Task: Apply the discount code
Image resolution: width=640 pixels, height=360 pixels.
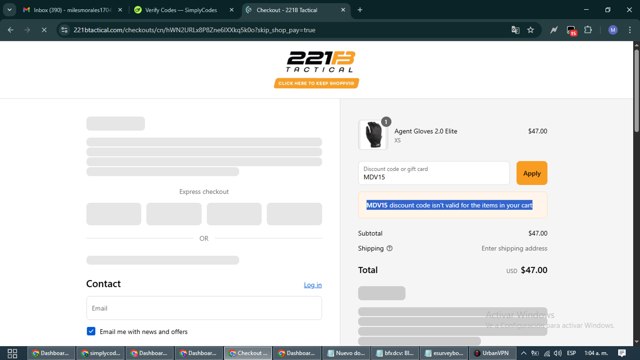Action: coord(531,173)
